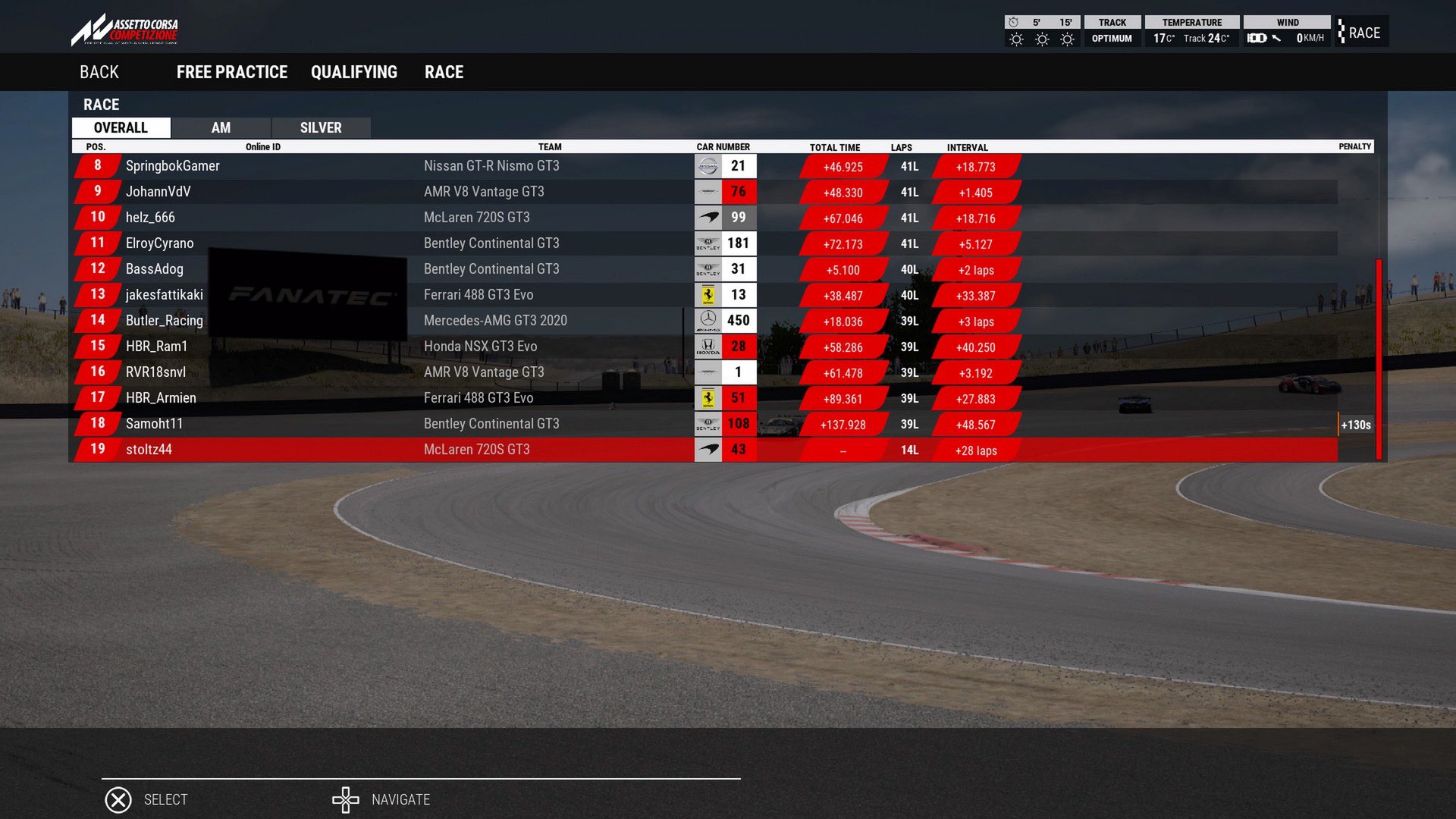Click the Bentley logo beside car 31
This screenshot has width=1456, height=819.
pos(708,269)
